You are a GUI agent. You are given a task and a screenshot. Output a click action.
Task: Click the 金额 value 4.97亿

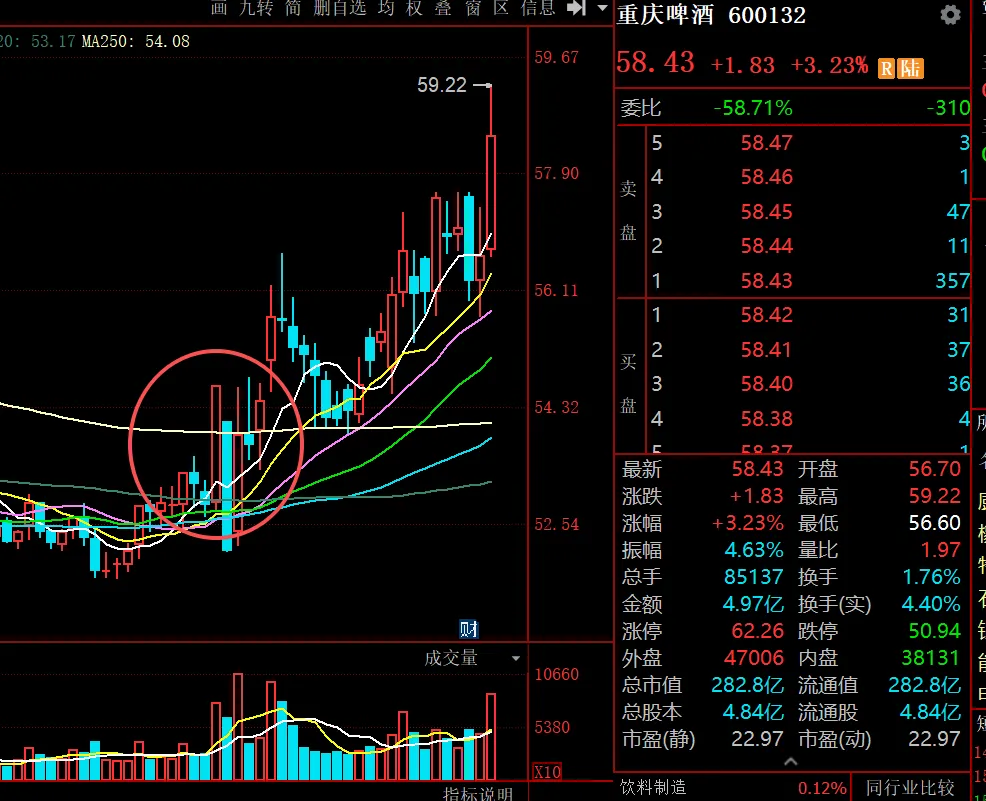click(x=753, y=604)
